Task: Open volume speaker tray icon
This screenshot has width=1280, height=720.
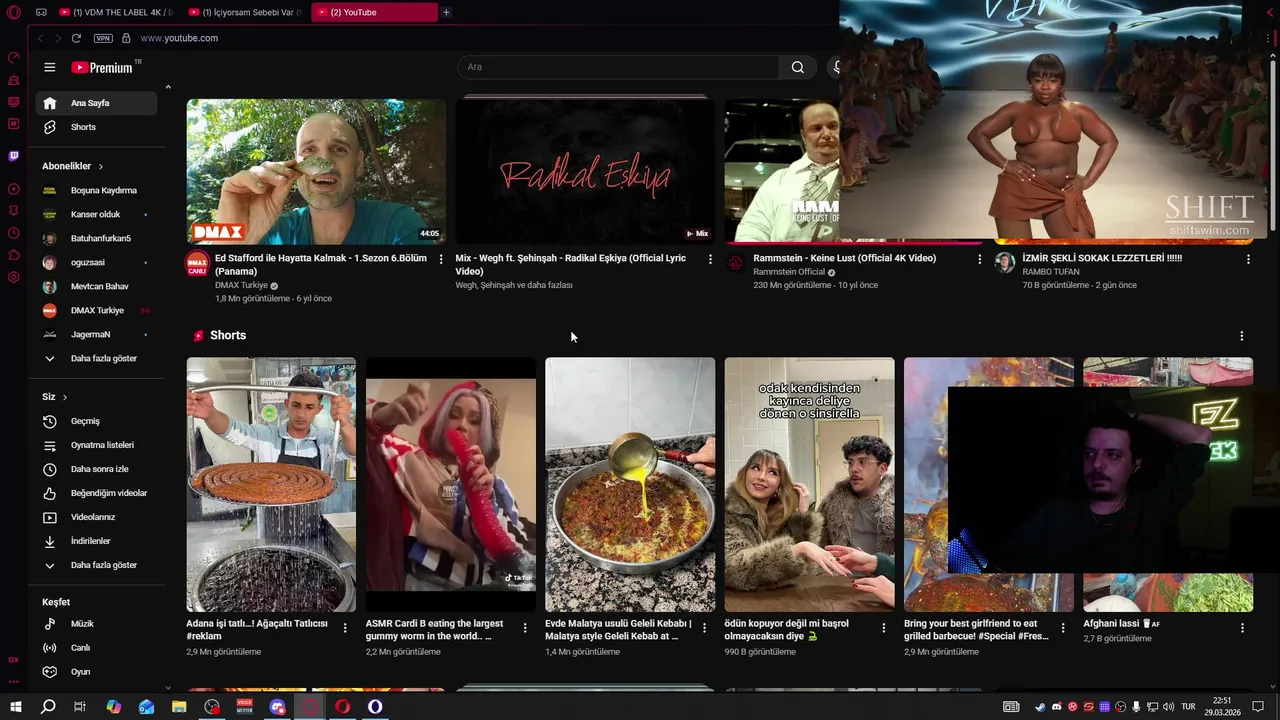Action: pyautogui.click(x=1167, y=707)
